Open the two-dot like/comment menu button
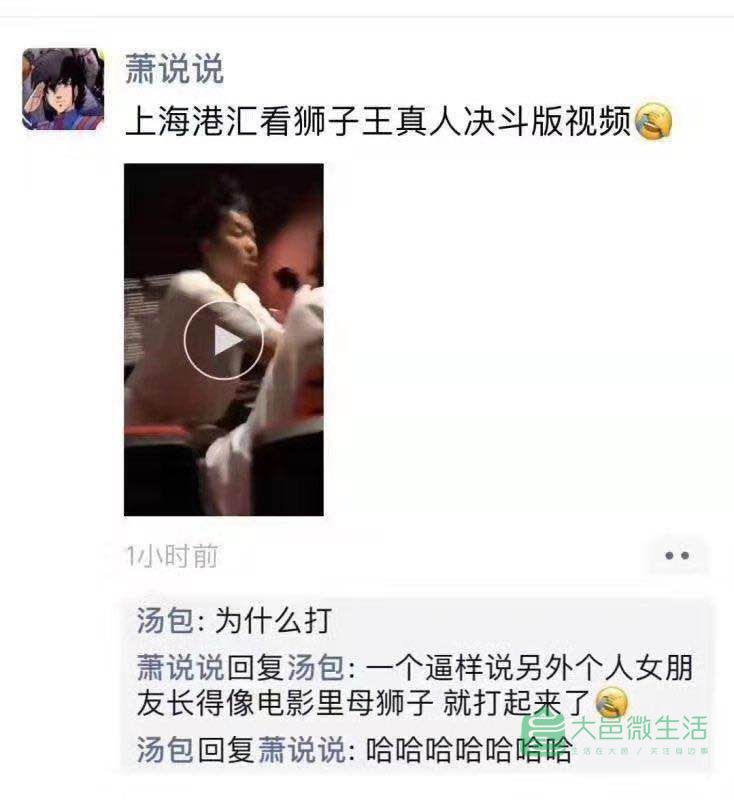 pyautogui.click(x=677, y=556)
